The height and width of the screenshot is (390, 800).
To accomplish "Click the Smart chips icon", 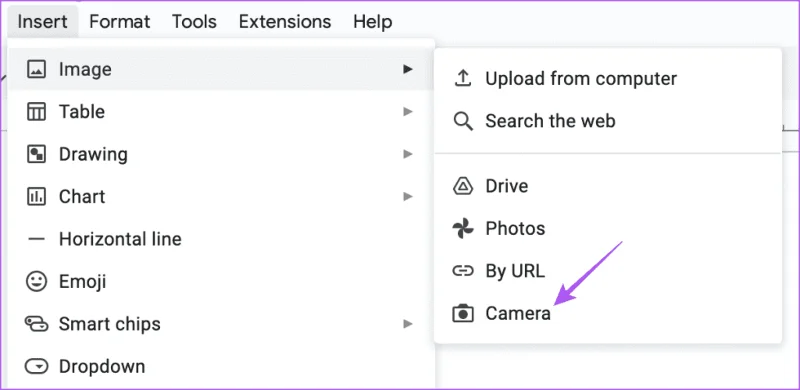I will tap(36, 324).
